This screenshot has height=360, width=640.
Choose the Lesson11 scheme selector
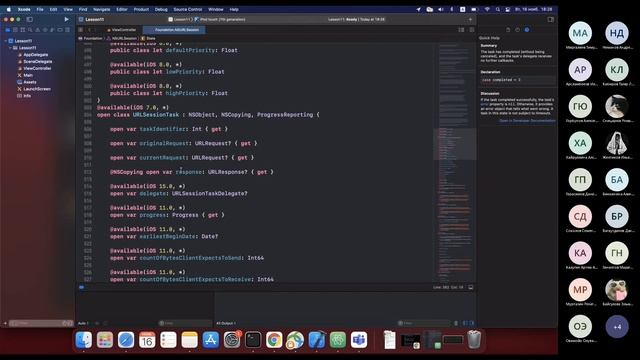pos(180,19)
